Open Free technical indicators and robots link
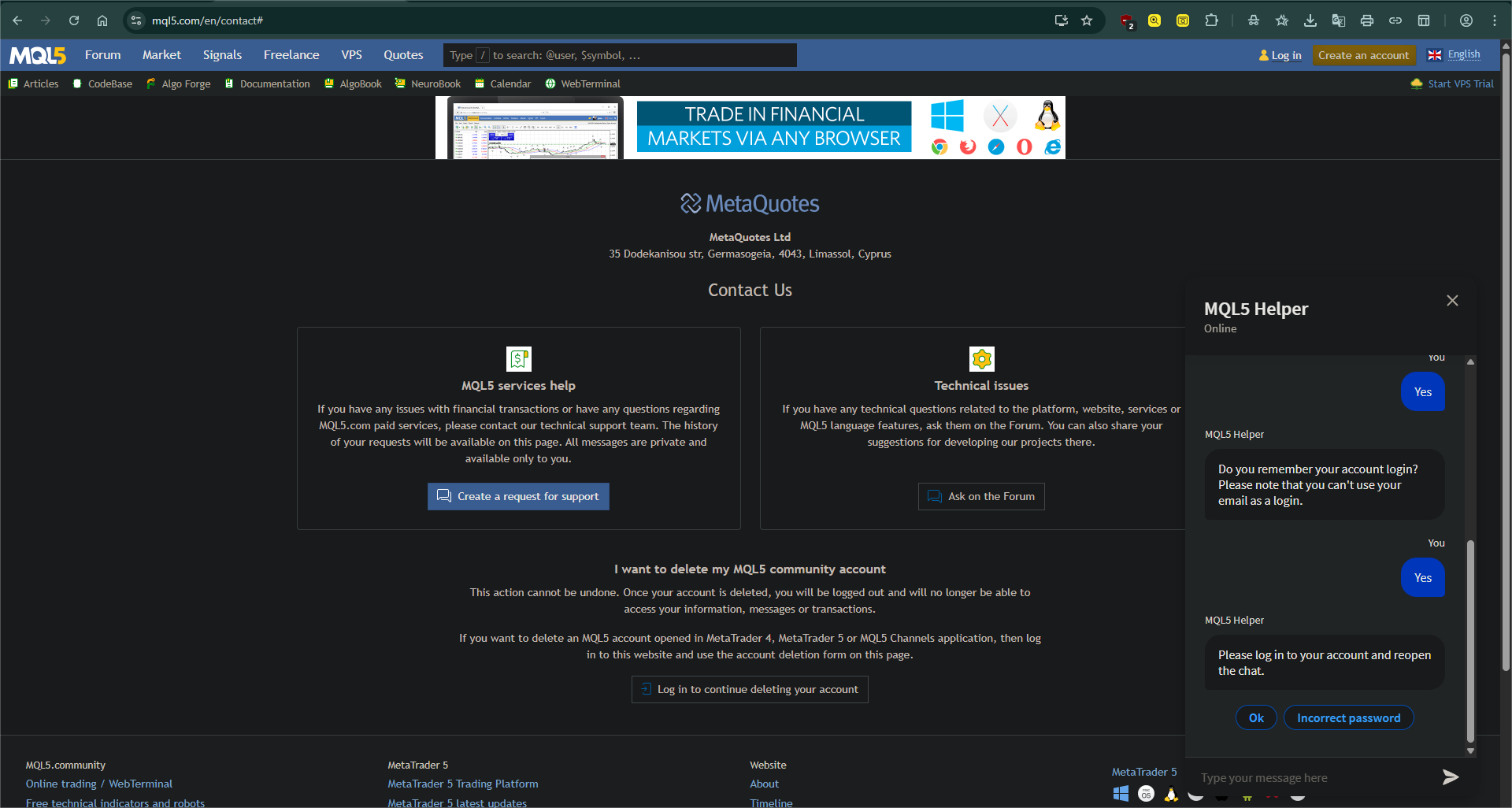Screen dimensions: 1512x808 coord(115,802)
